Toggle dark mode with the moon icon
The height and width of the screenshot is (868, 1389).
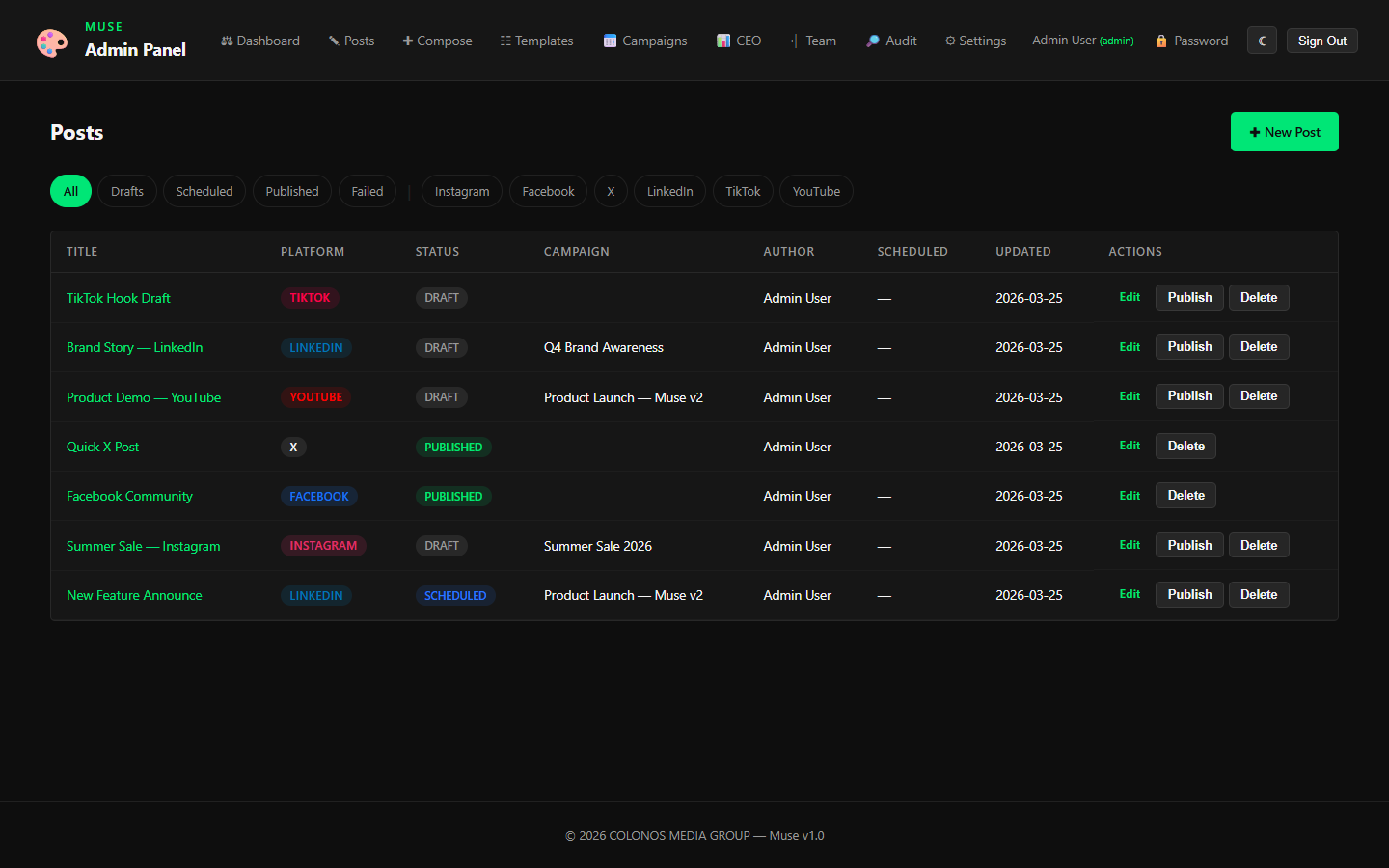pyautogui.click(x=1262, y=41)
